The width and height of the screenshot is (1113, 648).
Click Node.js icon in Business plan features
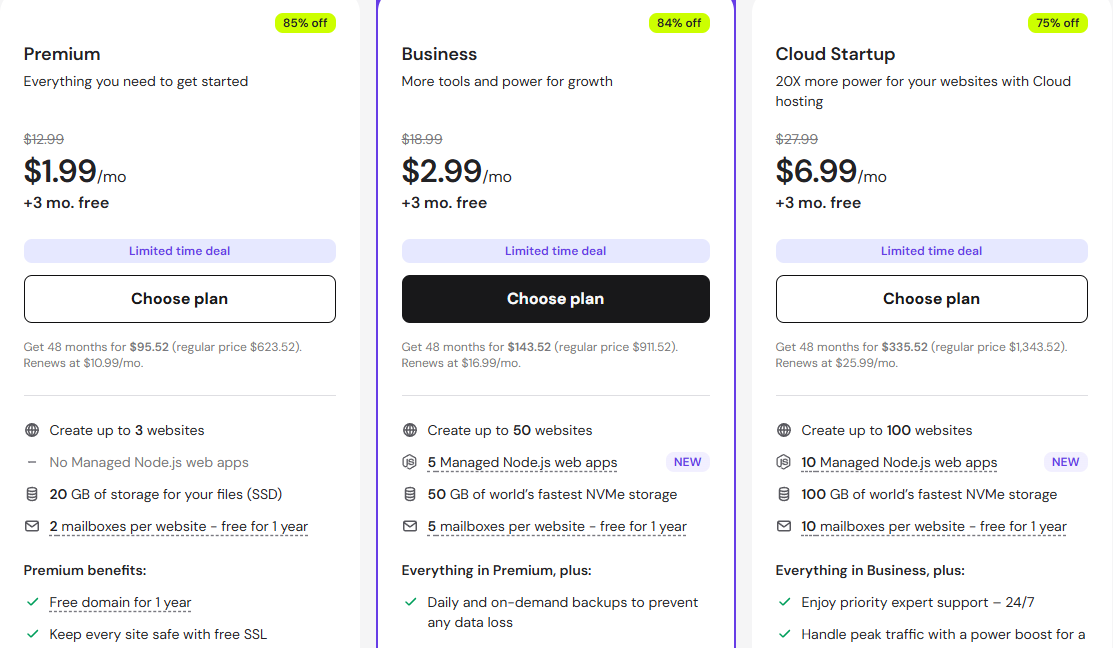click(410, 462)
